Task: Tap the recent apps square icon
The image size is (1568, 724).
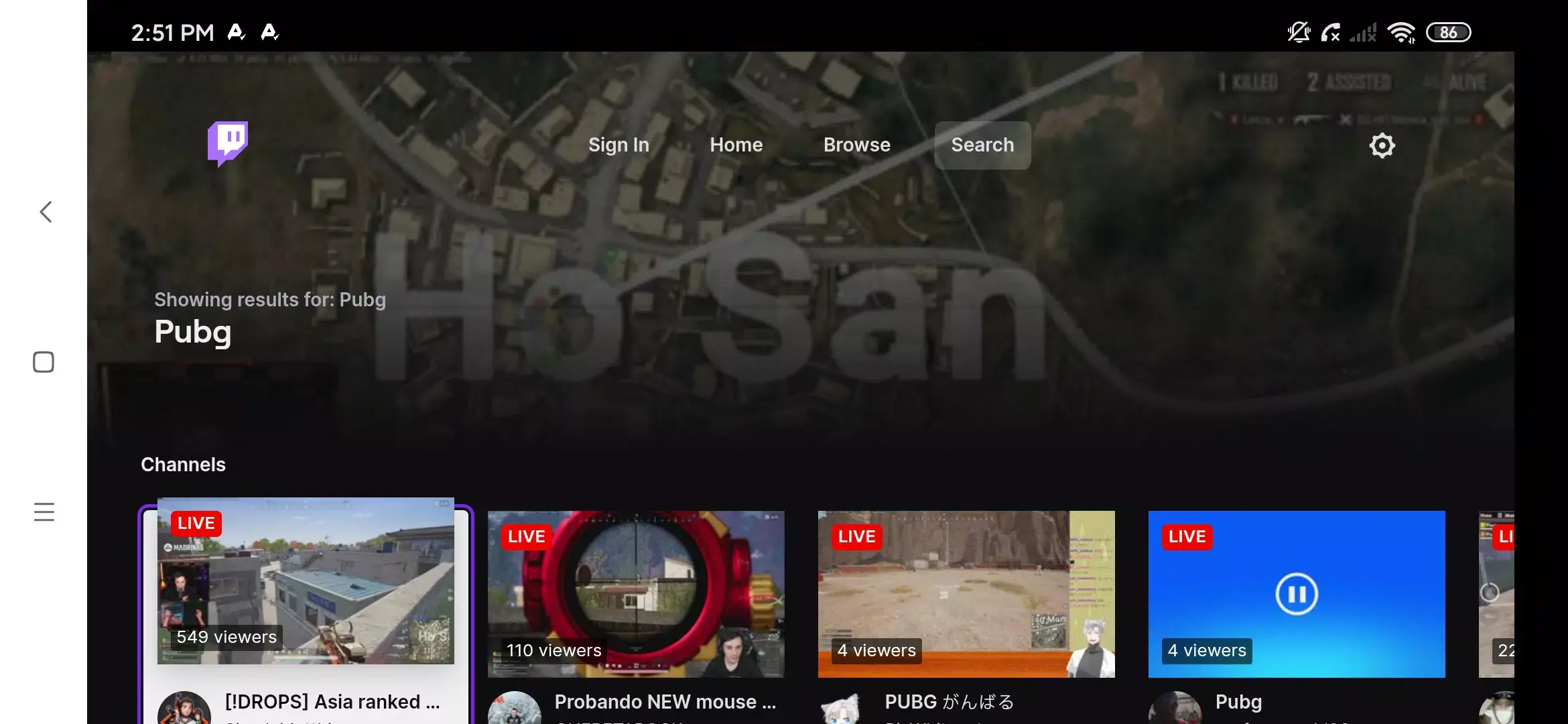Action: pyautogui.click(x=43, y=361)
